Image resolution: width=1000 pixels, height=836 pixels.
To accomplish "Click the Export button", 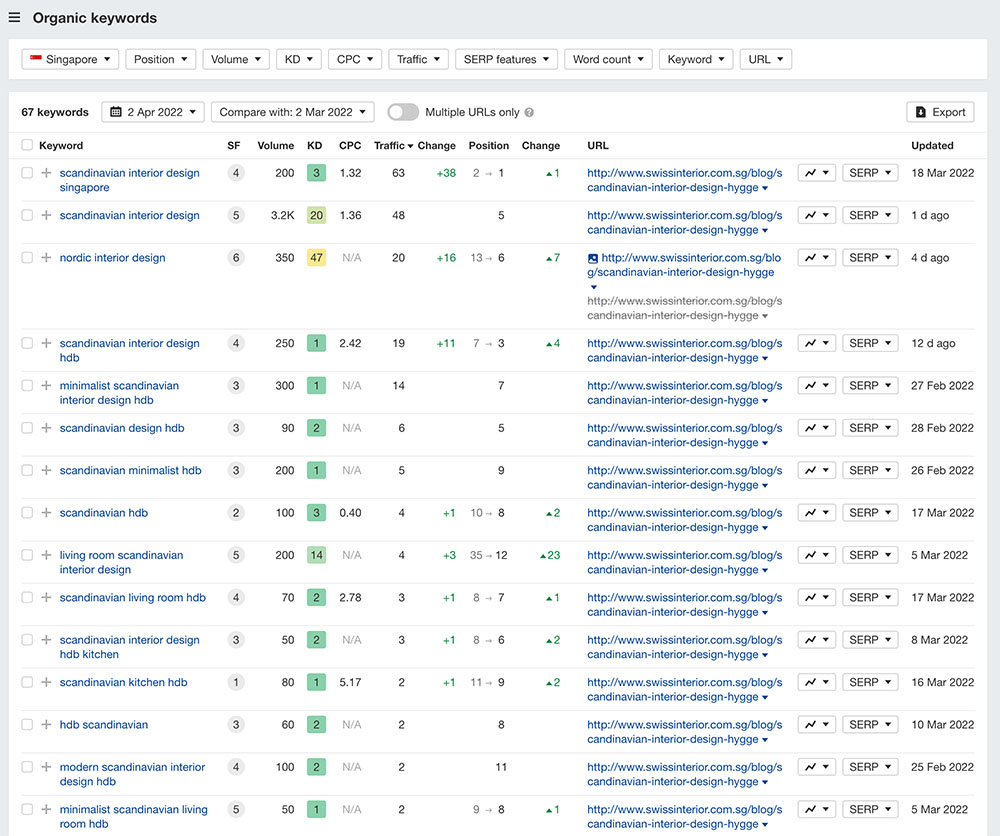I will click(940, 112).
